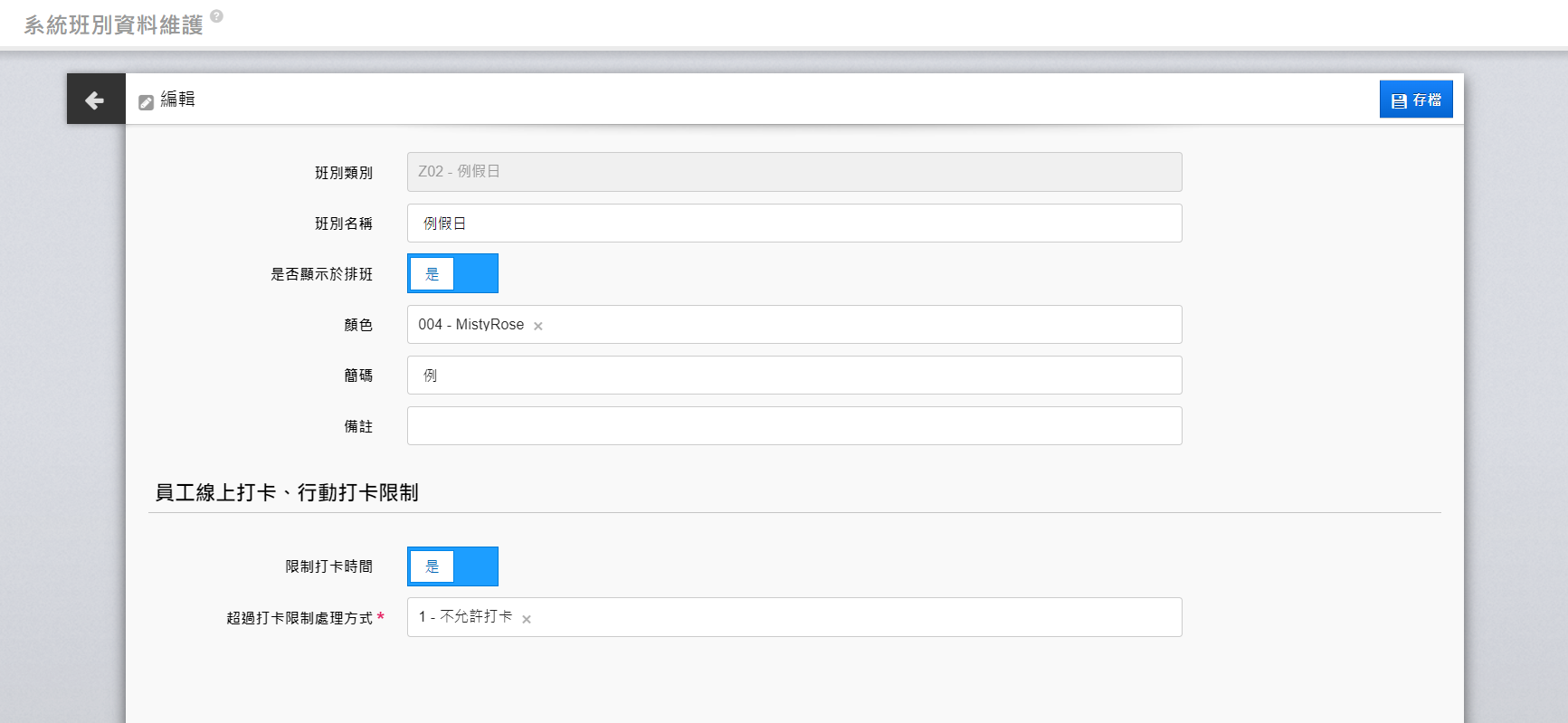The height and width of the screenshot is (723, 1568).
Task: Focus the 班別名稱 text field
Action: pos(794,224)
